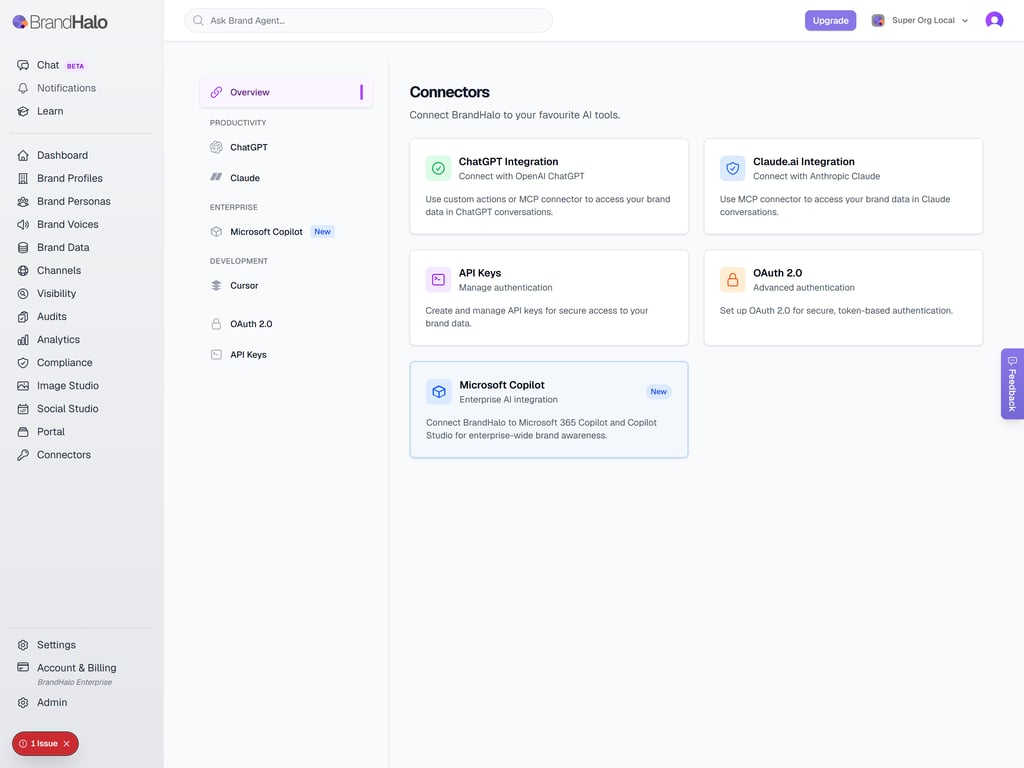The image size is (1024, 768).
Task: Click the Image Studio picture icon
Action: point(23,386)
